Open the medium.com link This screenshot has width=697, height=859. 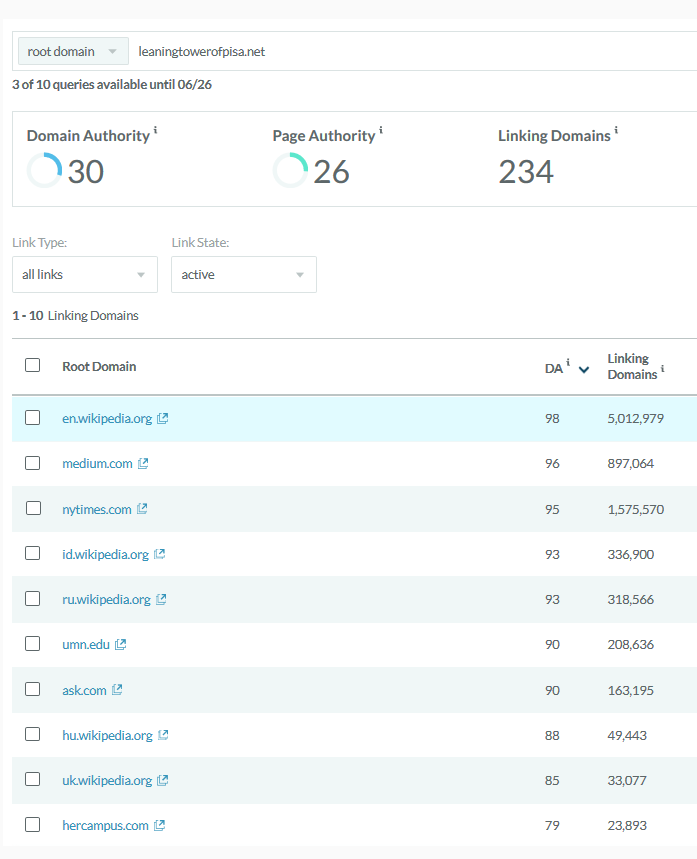pos(98,463)
